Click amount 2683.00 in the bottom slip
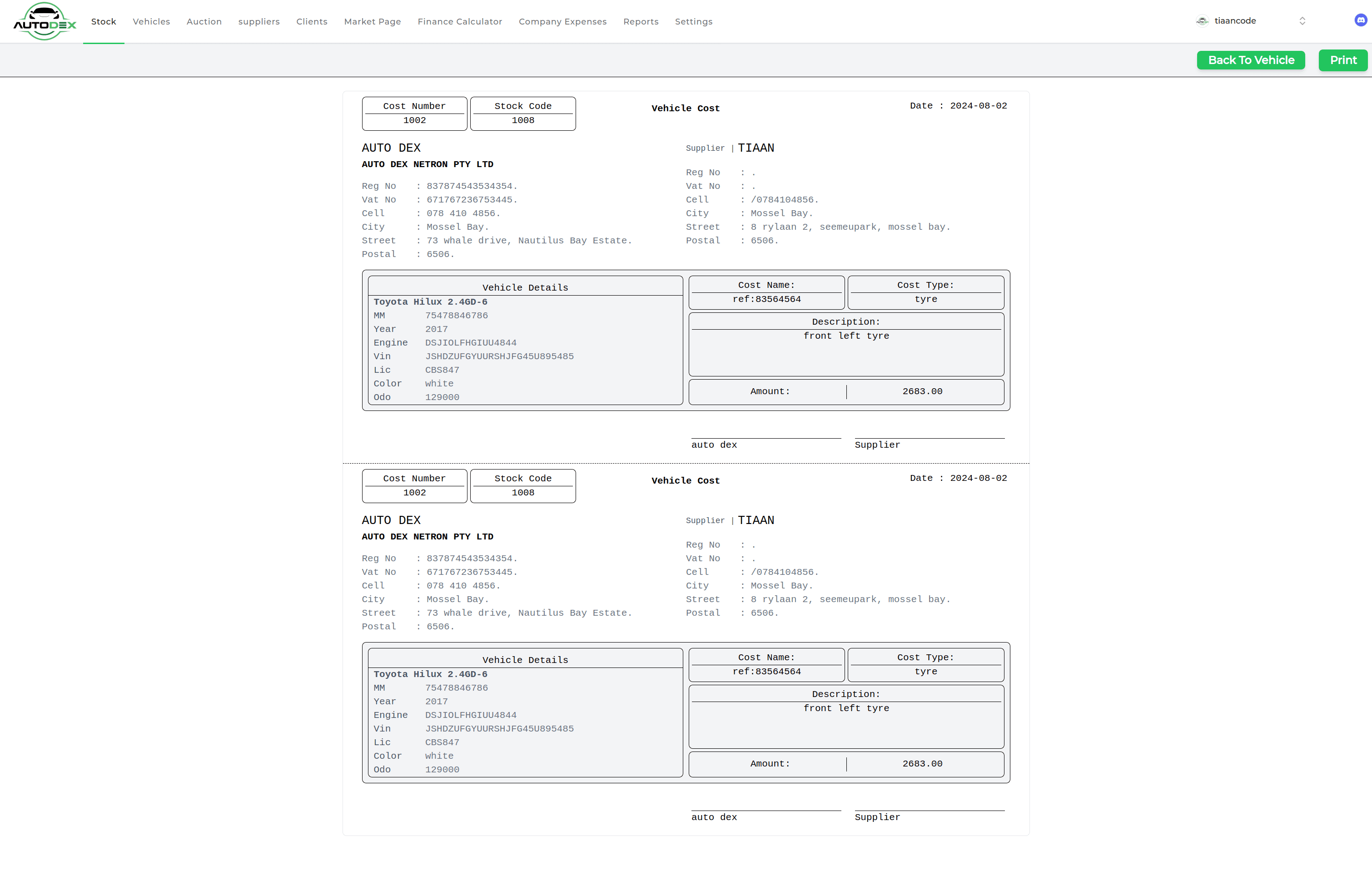Screen dimensions: 1372x890 (922, 763)
